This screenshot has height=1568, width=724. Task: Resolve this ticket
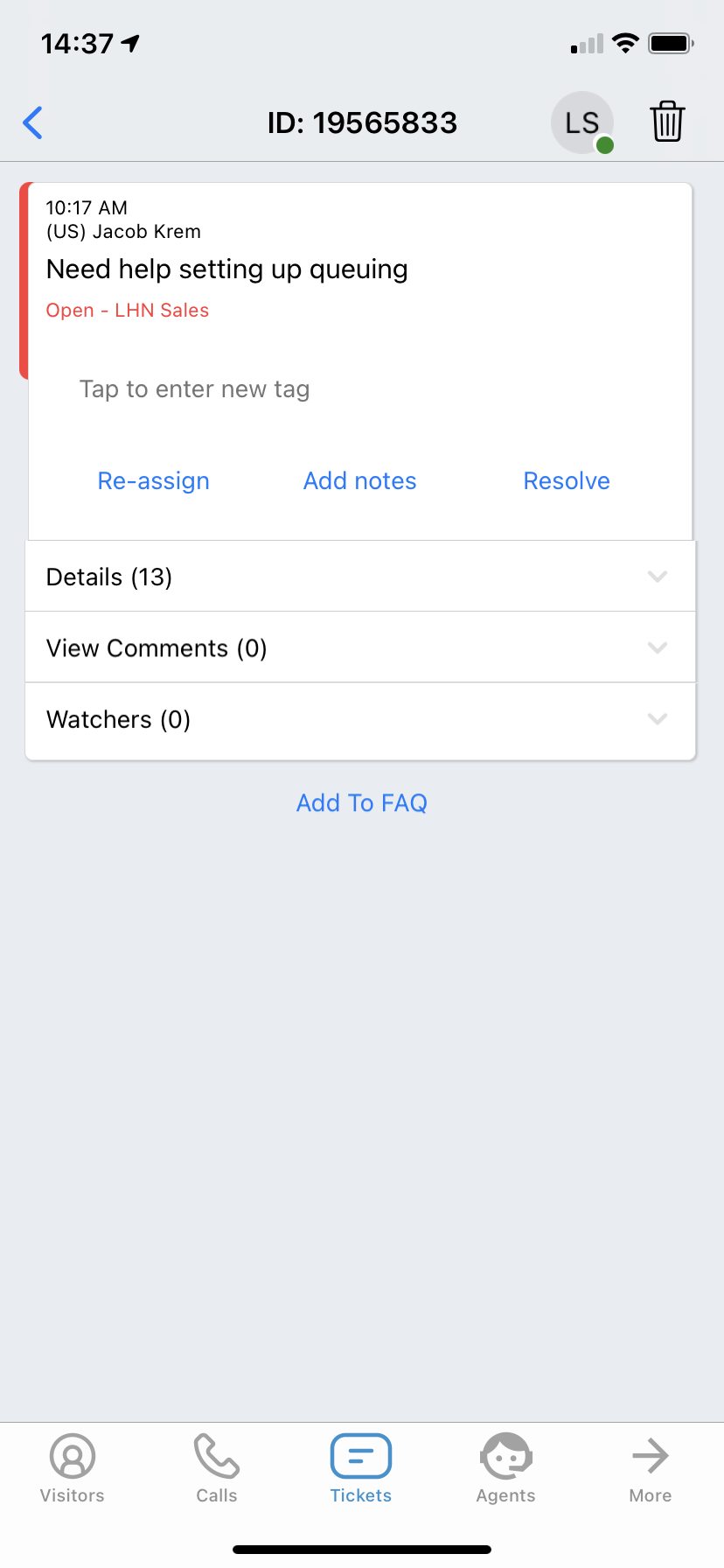[567, 480]
